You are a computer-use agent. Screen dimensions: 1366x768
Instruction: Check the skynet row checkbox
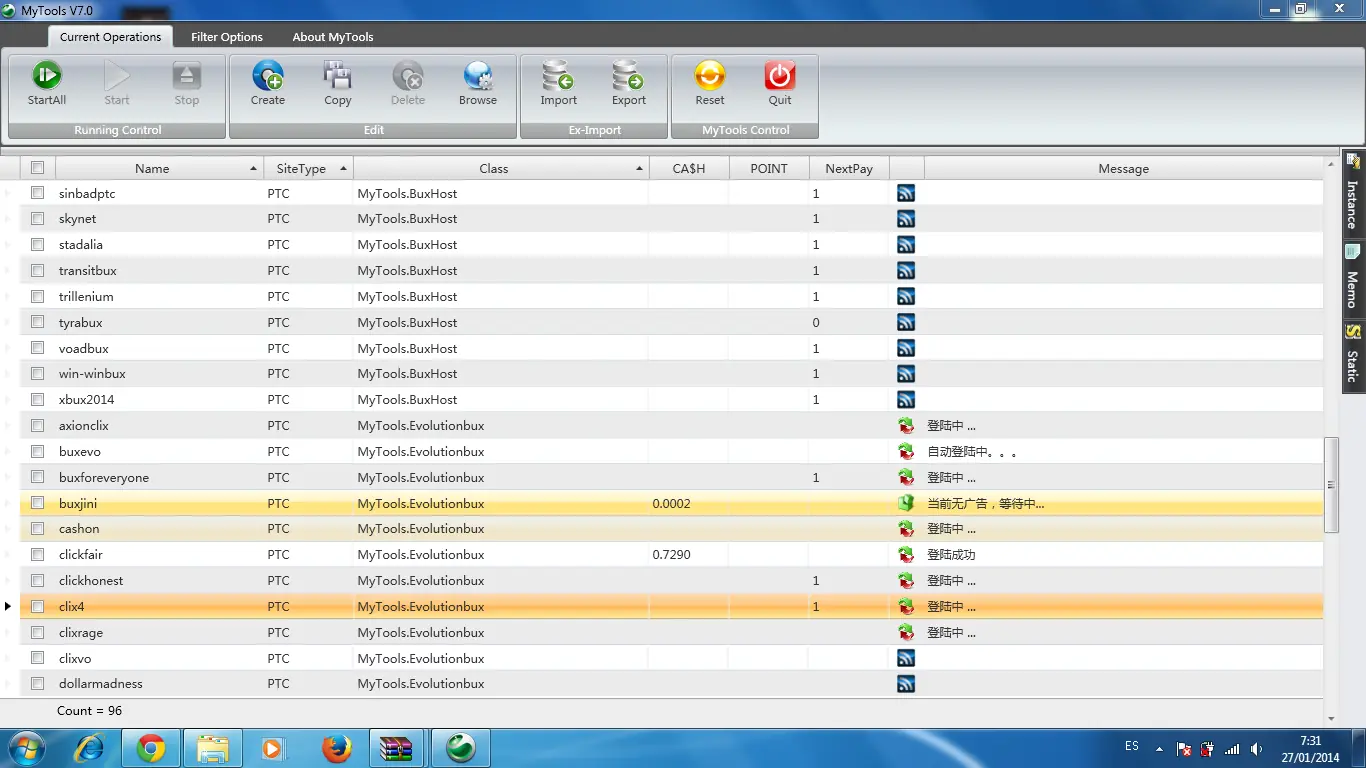(37, 218)
